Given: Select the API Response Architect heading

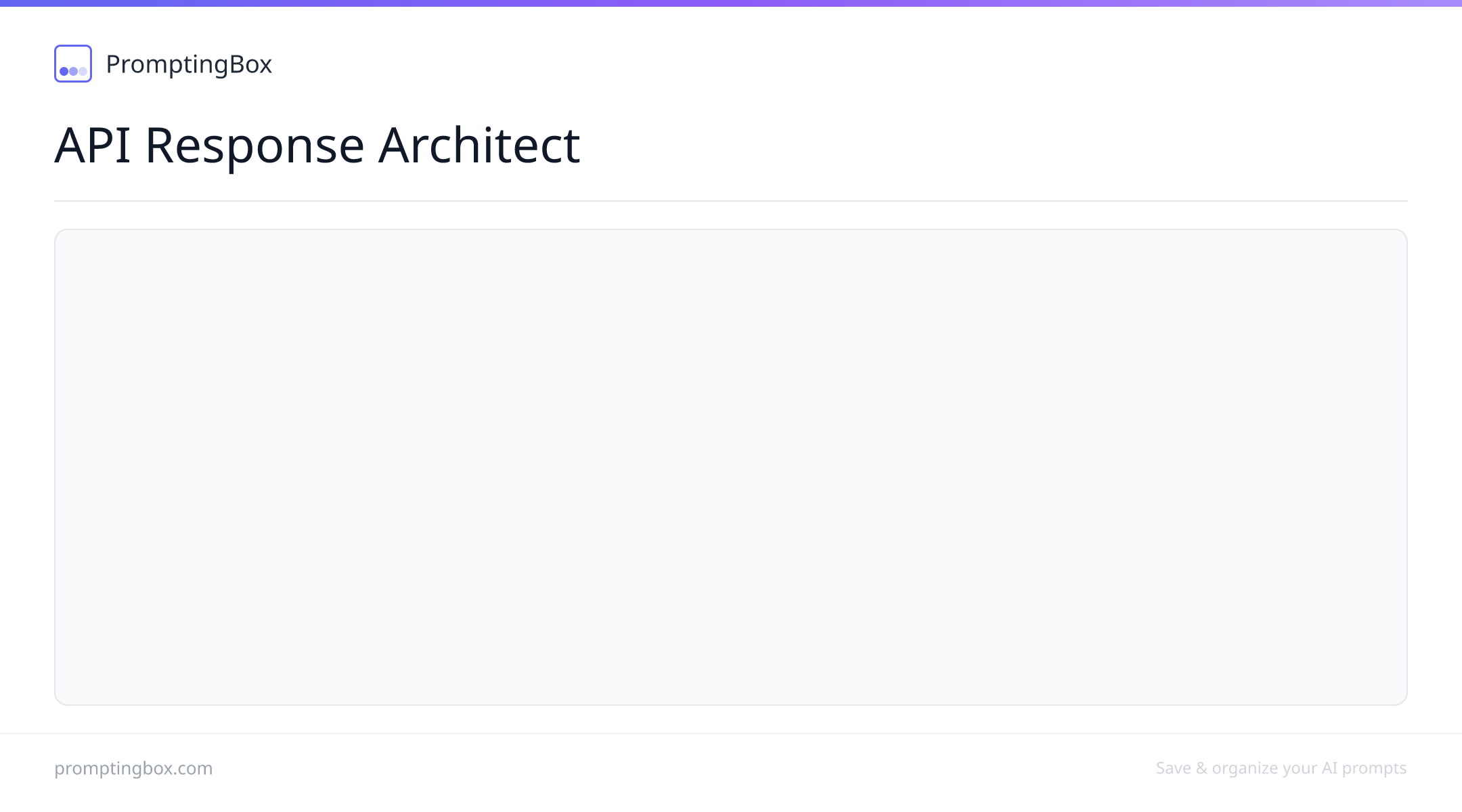Looking at the screenshot, I should pyautogui.click(x=317, y=145).
